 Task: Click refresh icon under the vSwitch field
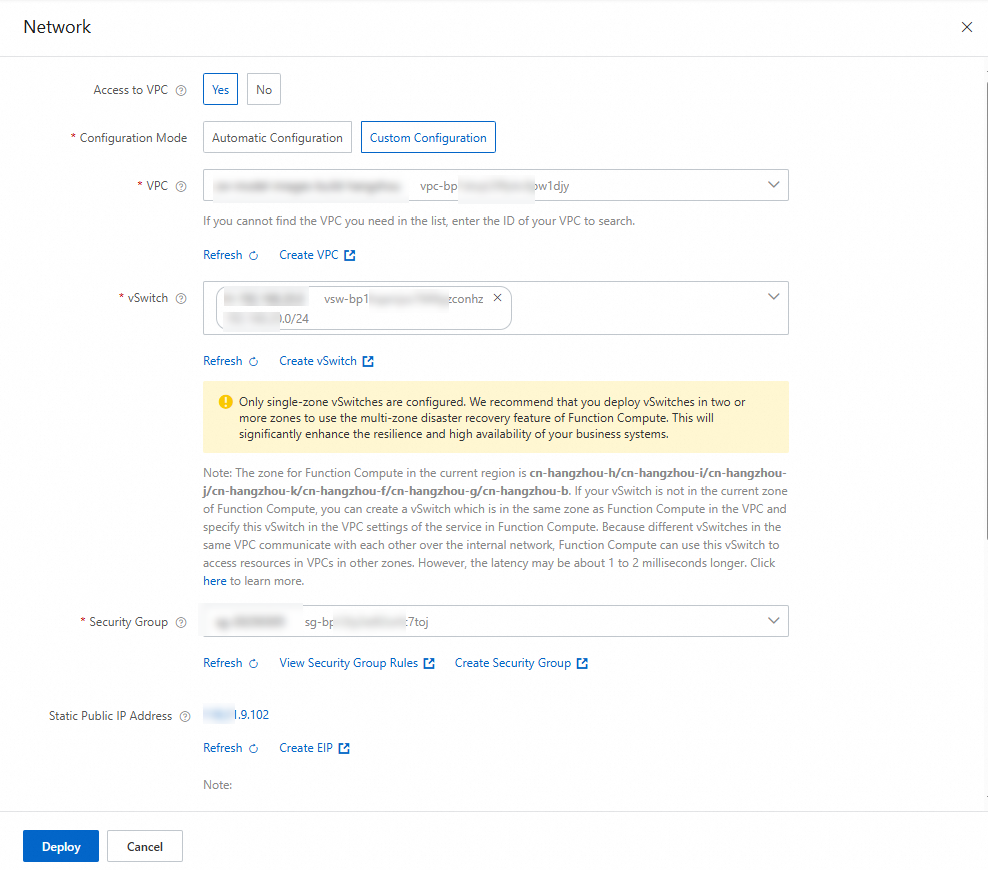point(253,361)
